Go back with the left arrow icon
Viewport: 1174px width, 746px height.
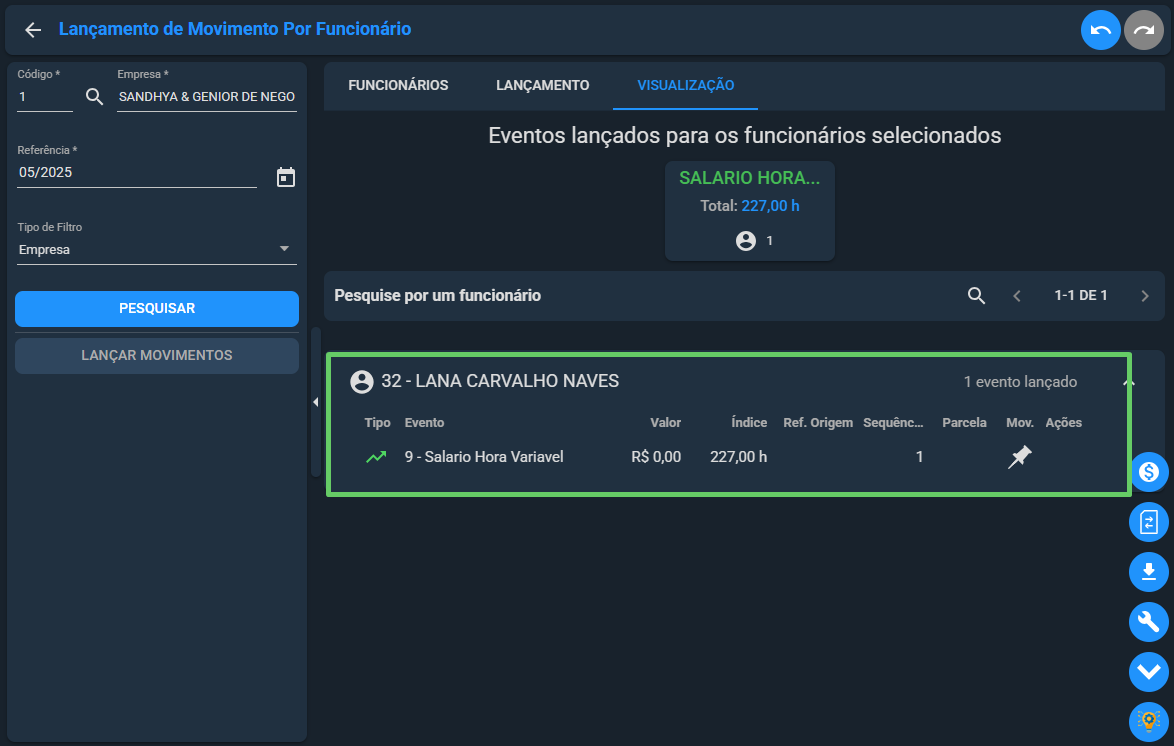[x=33, y=29]
